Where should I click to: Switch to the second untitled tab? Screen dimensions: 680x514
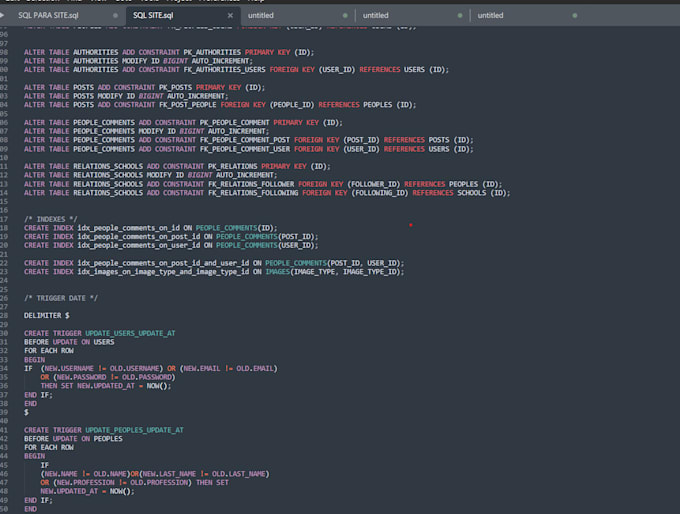(376, 16)
